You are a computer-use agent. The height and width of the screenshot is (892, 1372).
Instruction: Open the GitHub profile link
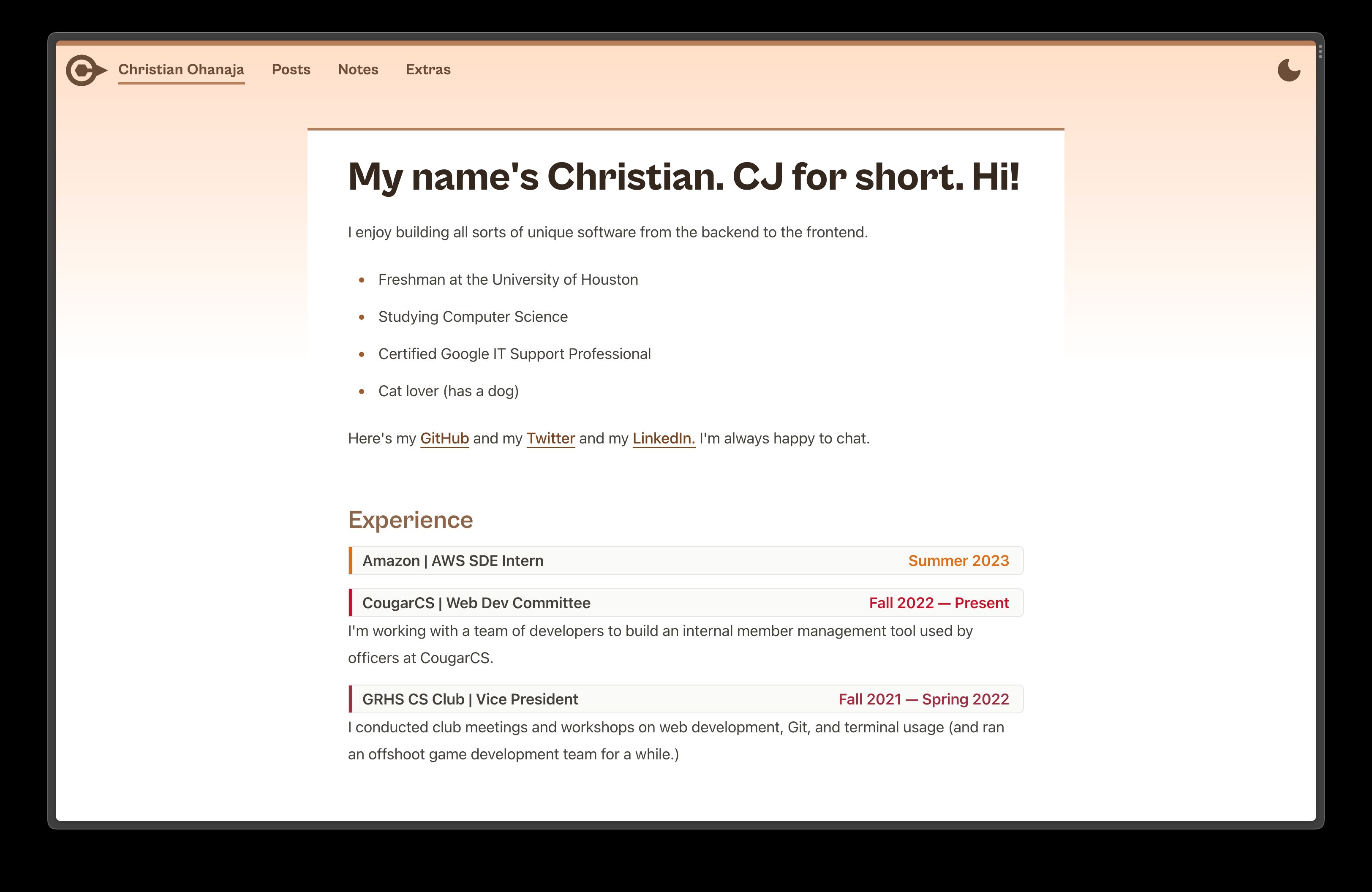(444, 438)
